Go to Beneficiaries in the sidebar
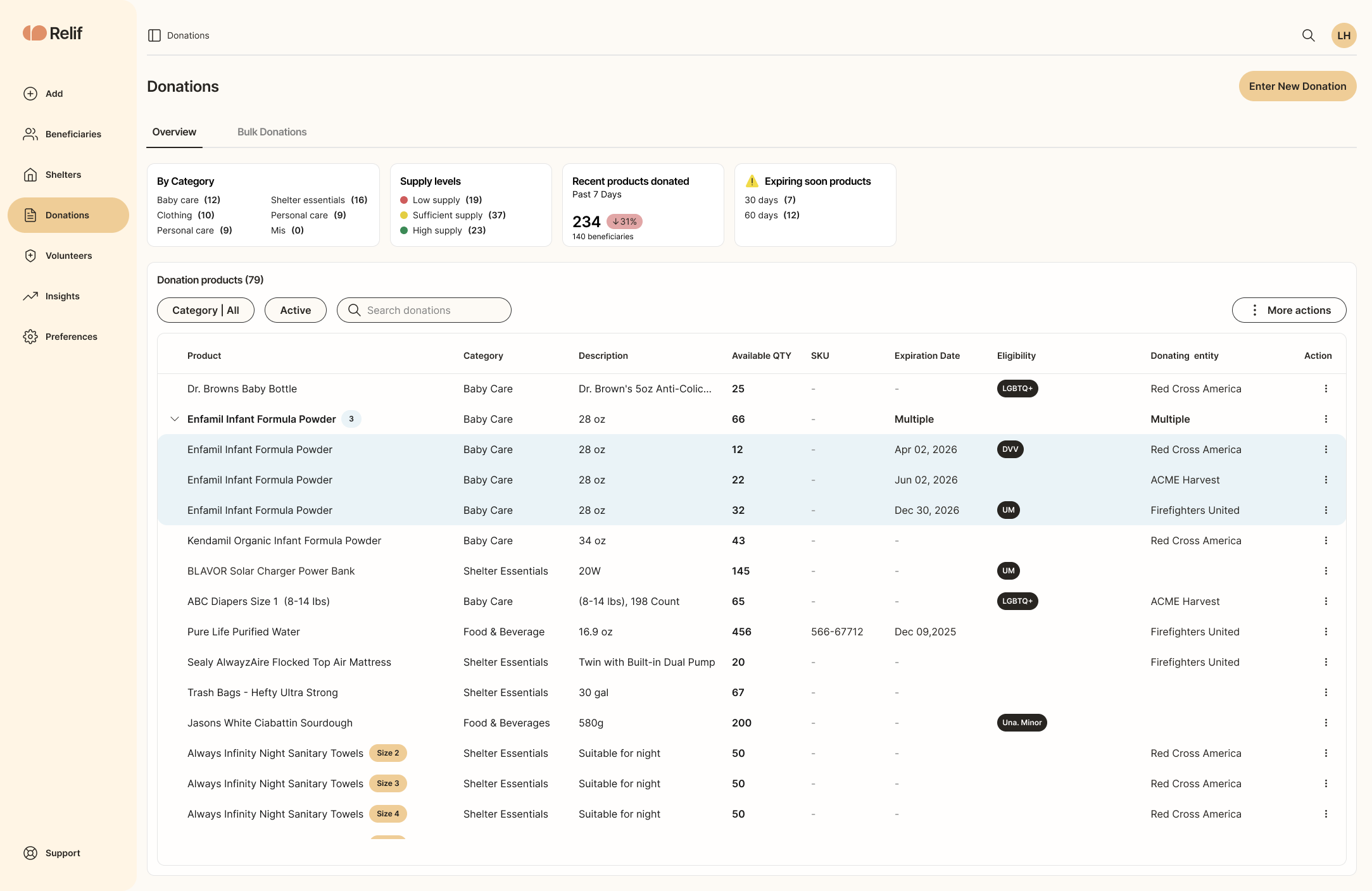The height and width of the screenshot is (891, 1372). click(68, 134)
